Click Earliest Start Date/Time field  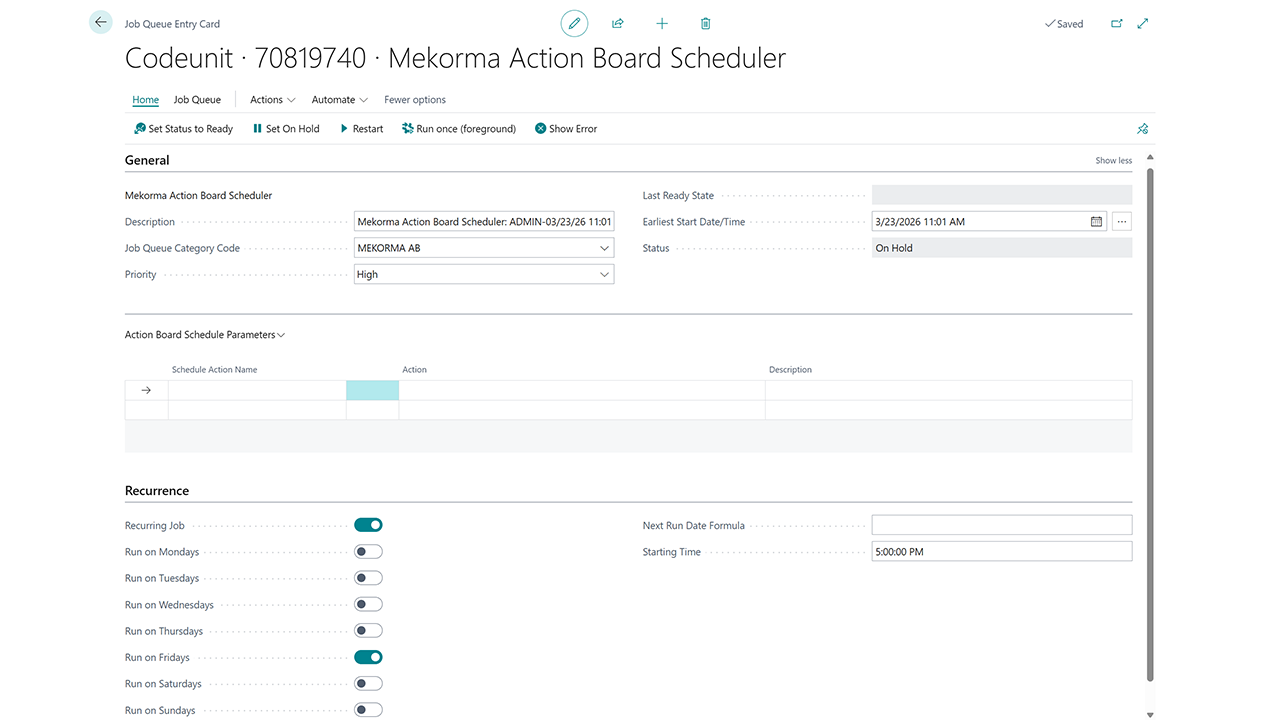[x=980, y=222]
